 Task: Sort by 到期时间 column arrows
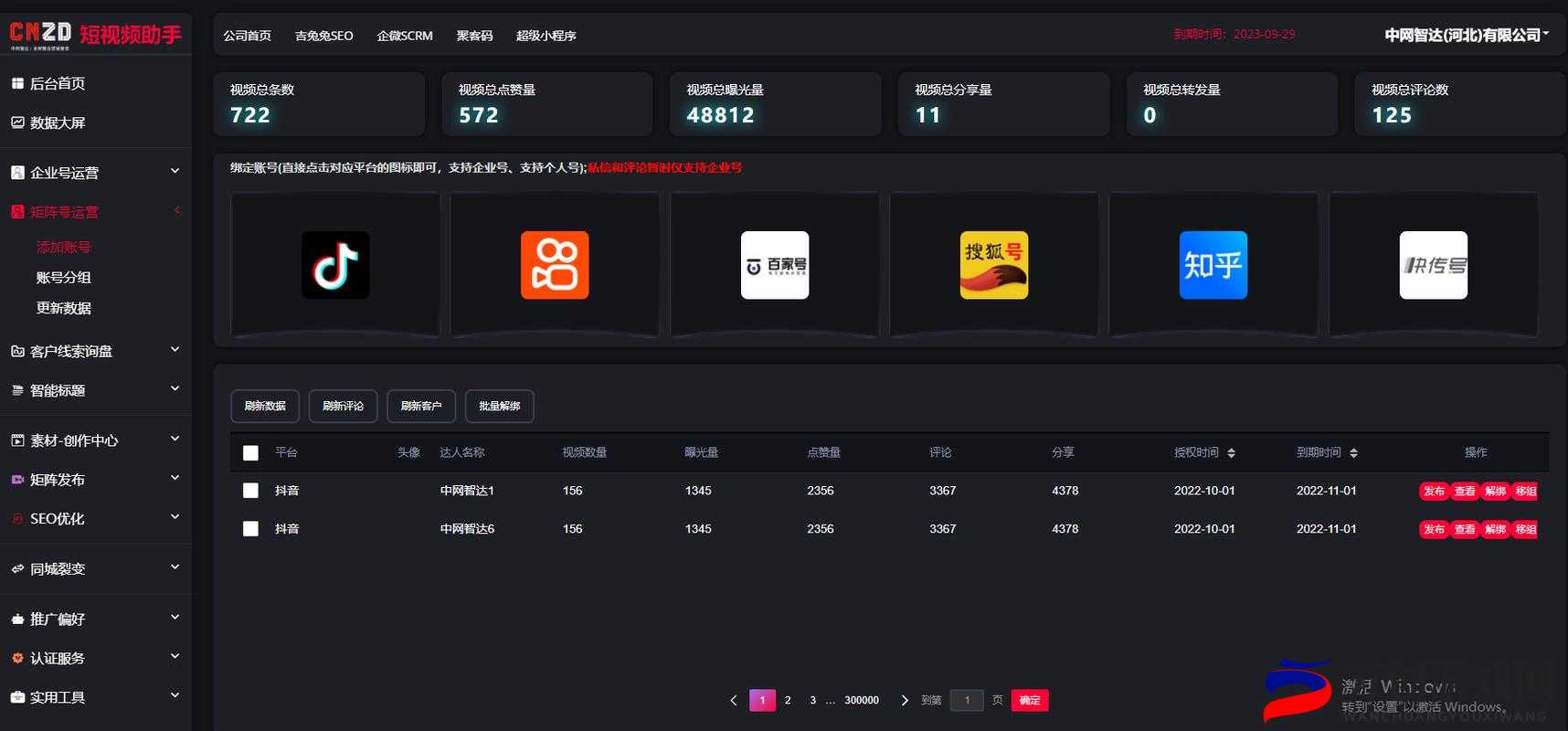point(1353,453)
